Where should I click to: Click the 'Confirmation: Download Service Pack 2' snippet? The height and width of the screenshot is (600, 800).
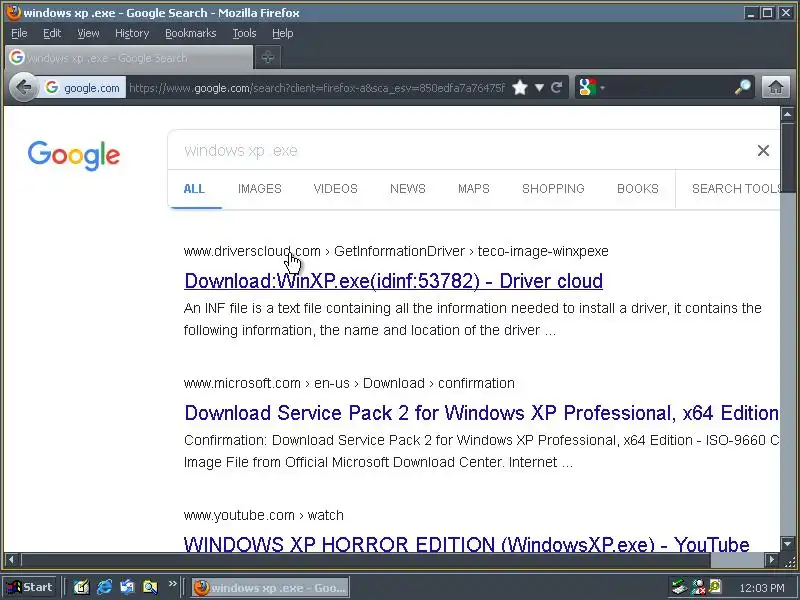(x=481, y=451)
